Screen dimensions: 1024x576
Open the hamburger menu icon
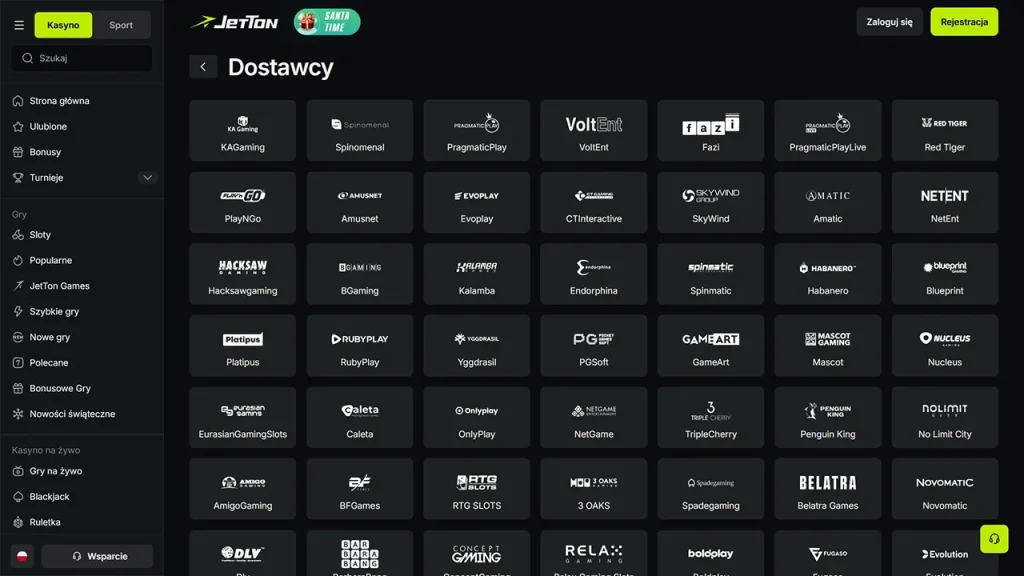pyautogui.click(x=19, y=25)
